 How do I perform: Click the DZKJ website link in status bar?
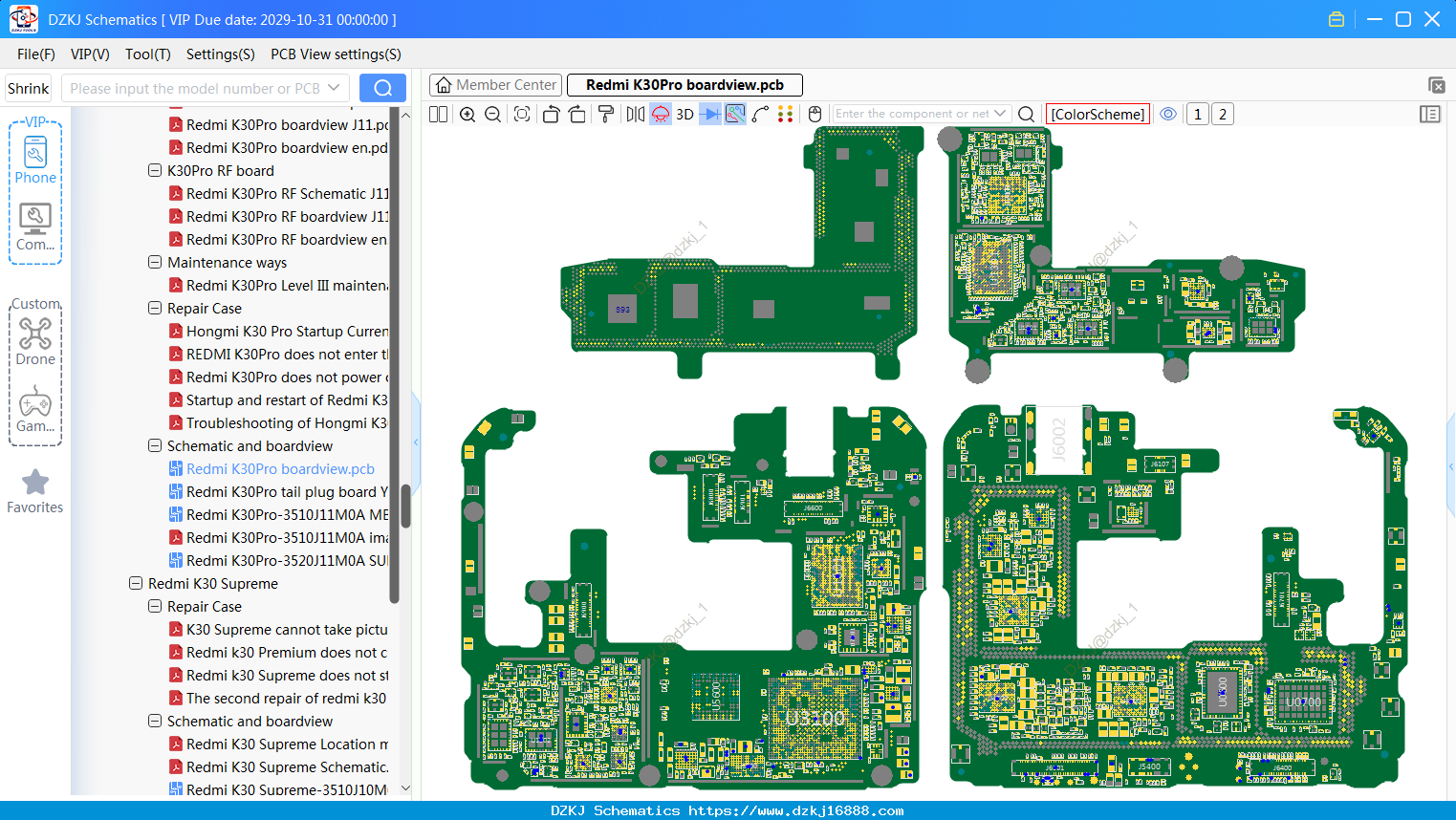coord(795,811)
